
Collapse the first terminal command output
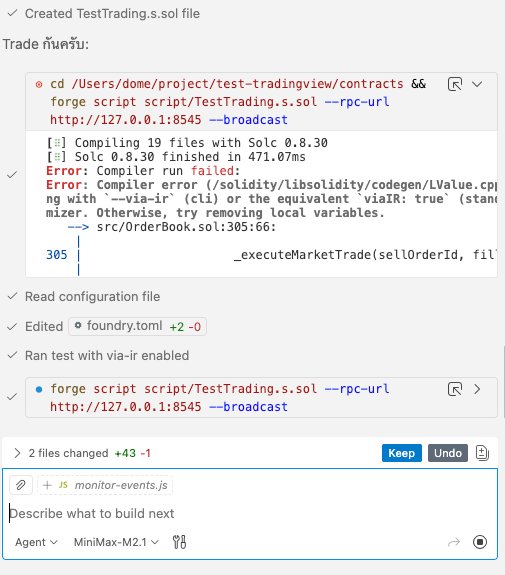[477, 84]
